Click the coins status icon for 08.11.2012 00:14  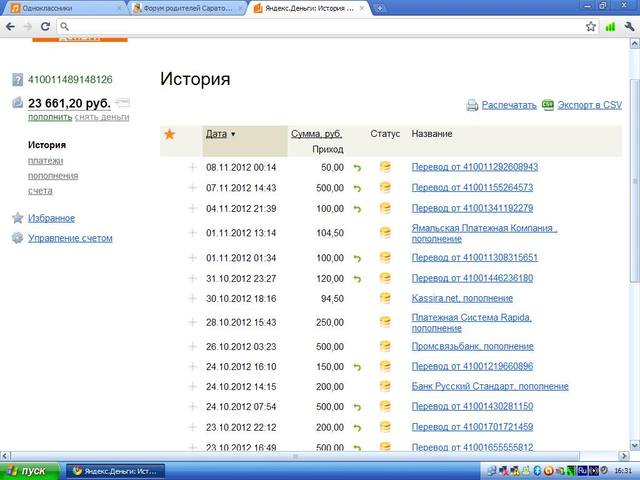(385, 167)
